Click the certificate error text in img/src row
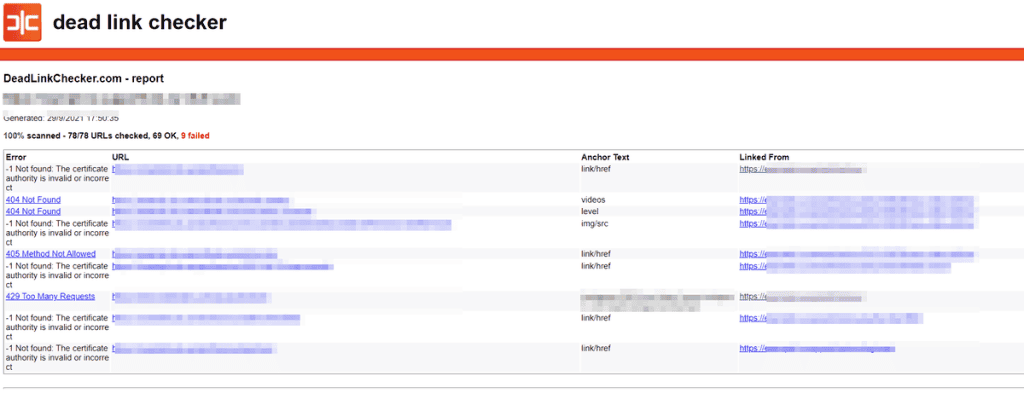Screen dimensions: 1024x399 click(57, 232)
